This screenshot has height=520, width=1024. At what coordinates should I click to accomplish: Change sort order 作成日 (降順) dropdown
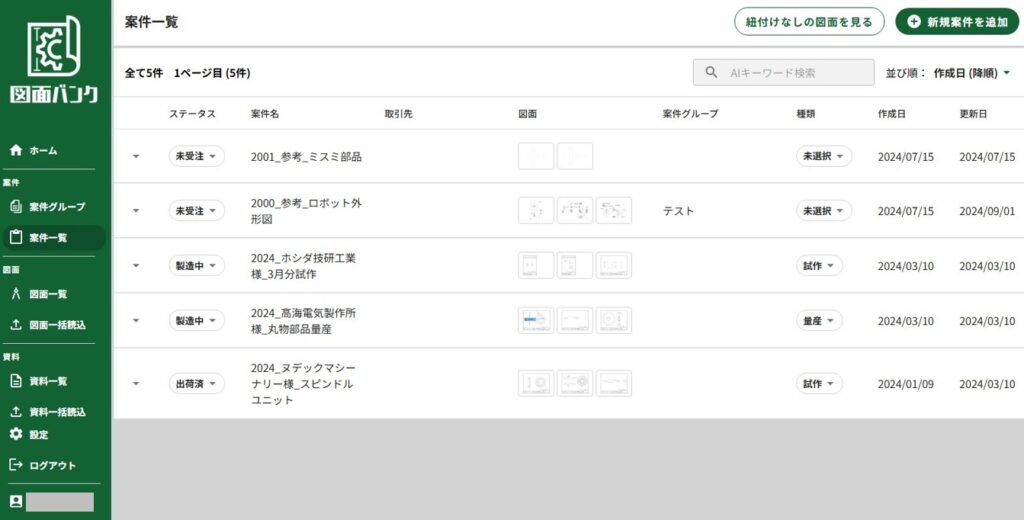click(971, 73)
